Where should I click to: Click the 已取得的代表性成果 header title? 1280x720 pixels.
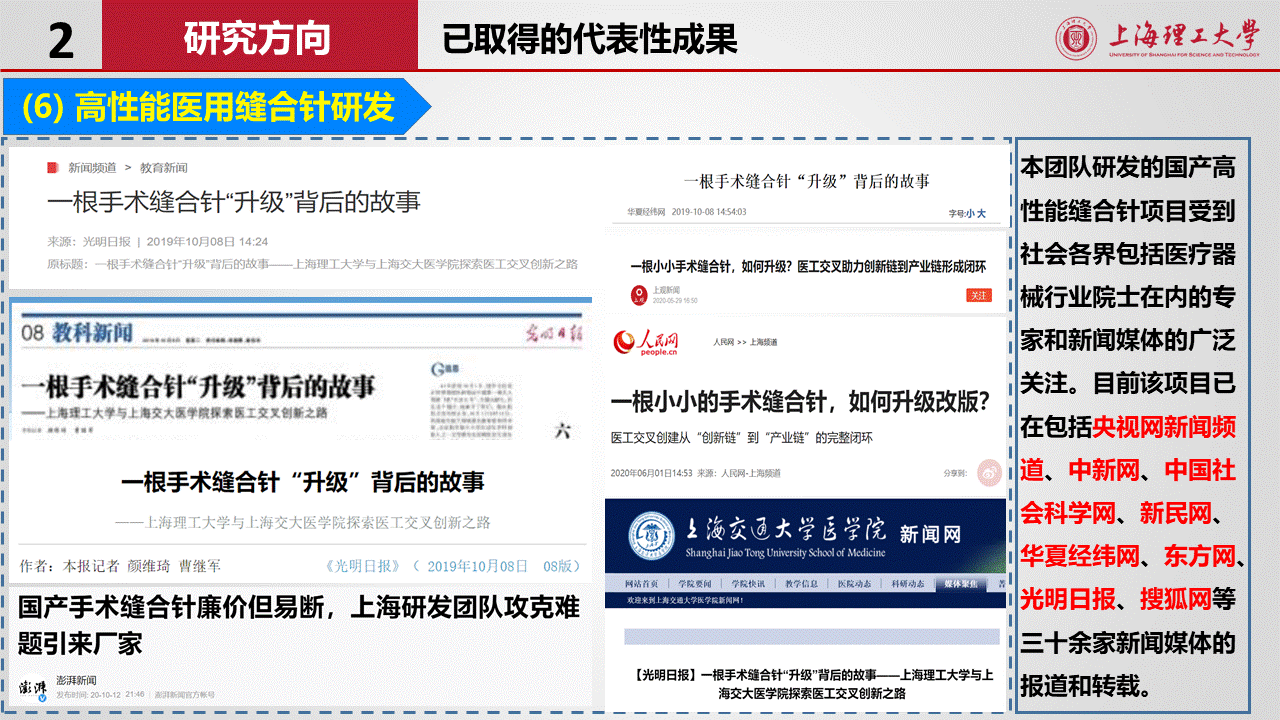(x=590, y=38)
